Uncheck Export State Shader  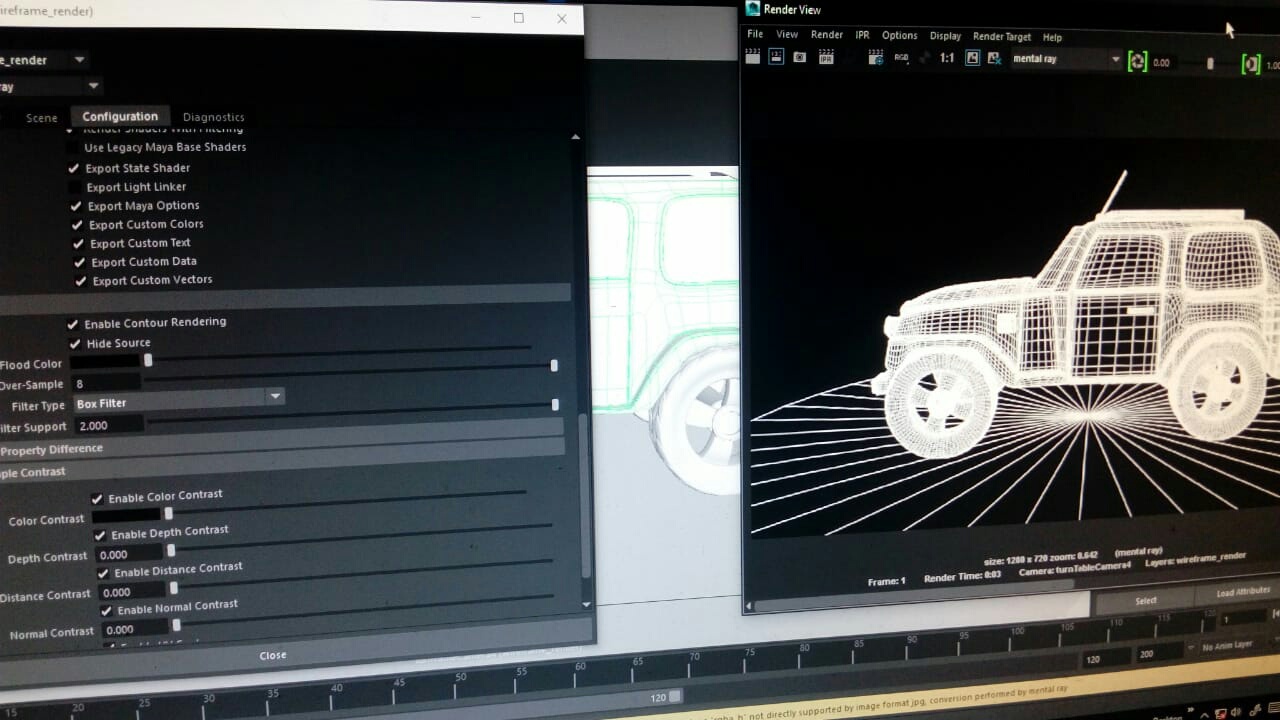click(x=74, y=168)
